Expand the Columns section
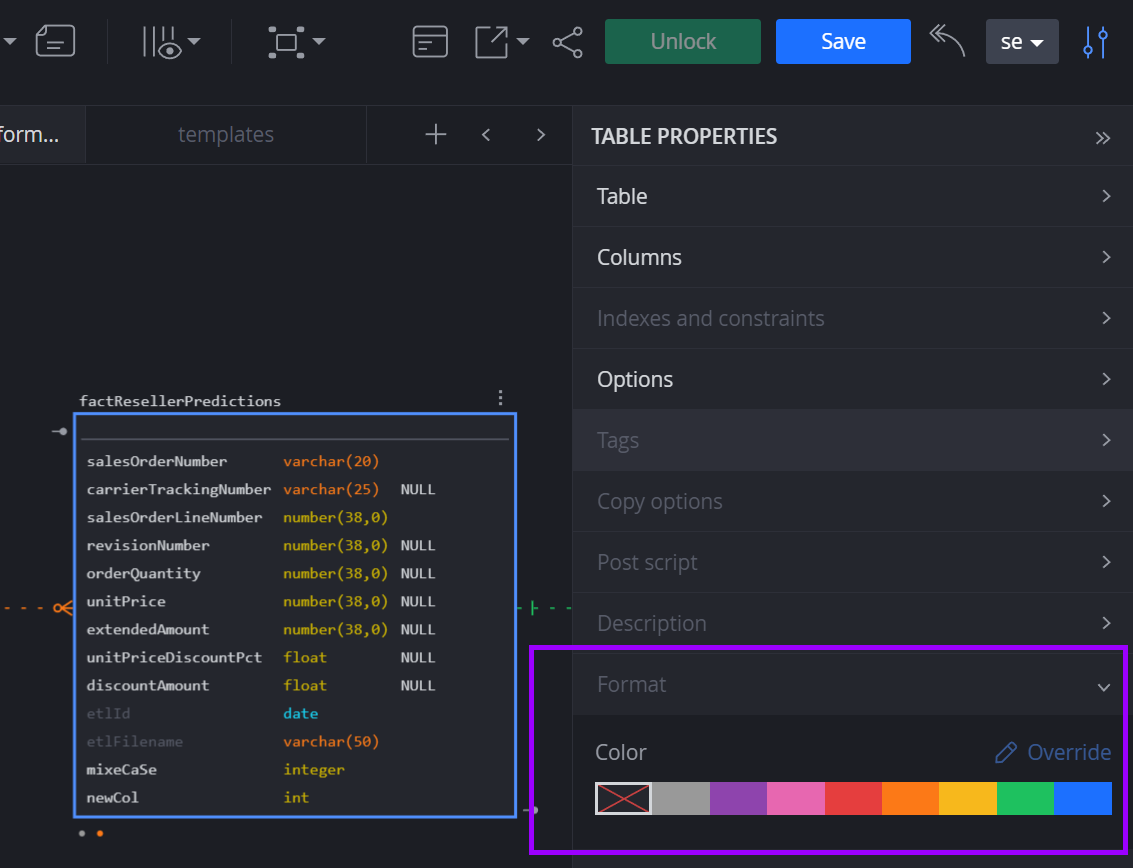Image resolution: width=1133 pixels, height=868 pixels. pos(850,257)
